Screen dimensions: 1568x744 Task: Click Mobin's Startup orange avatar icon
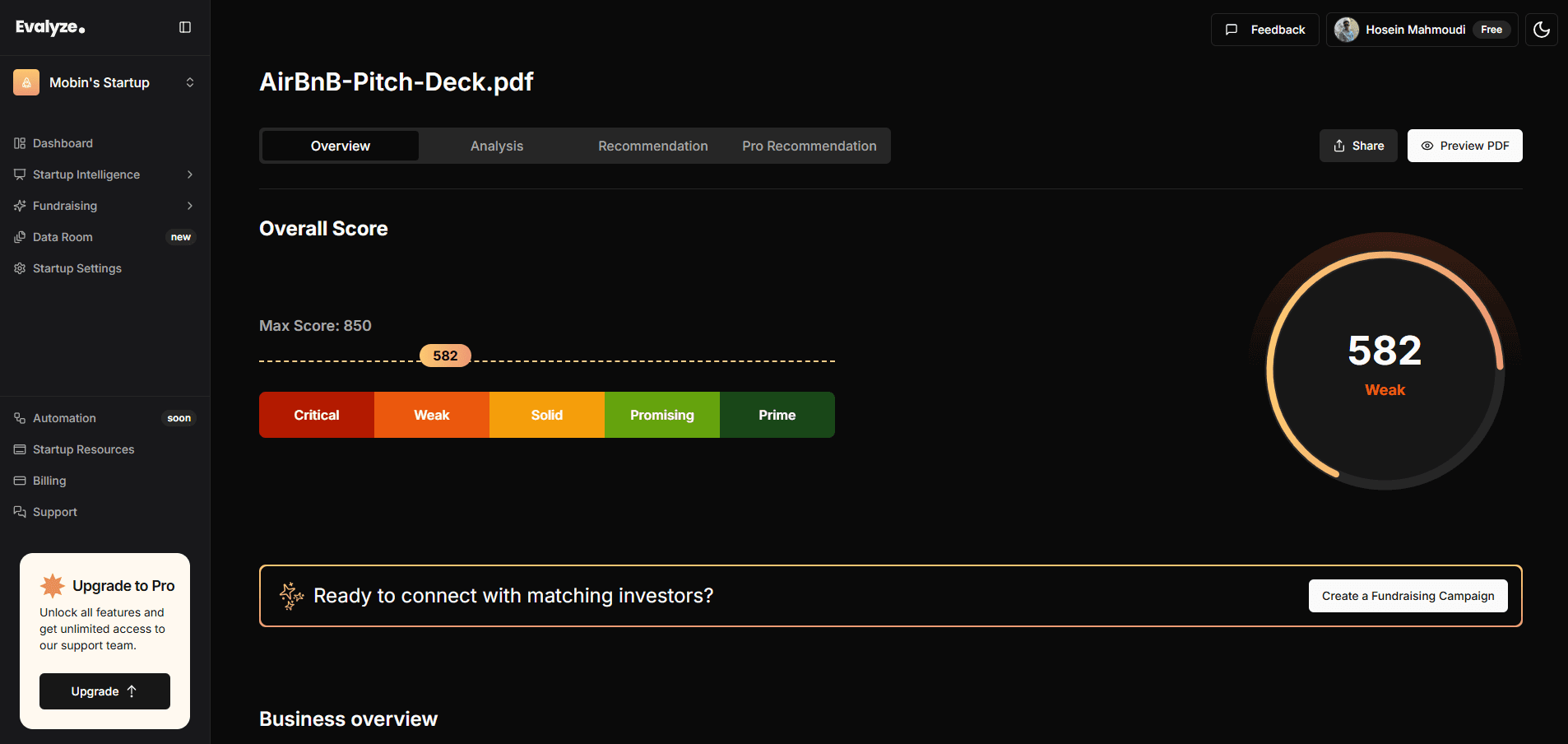point(26,82)
